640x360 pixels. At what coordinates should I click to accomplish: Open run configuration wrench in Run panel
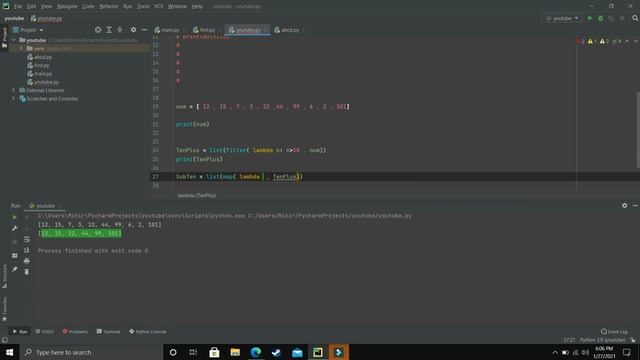tap(15, 228)
